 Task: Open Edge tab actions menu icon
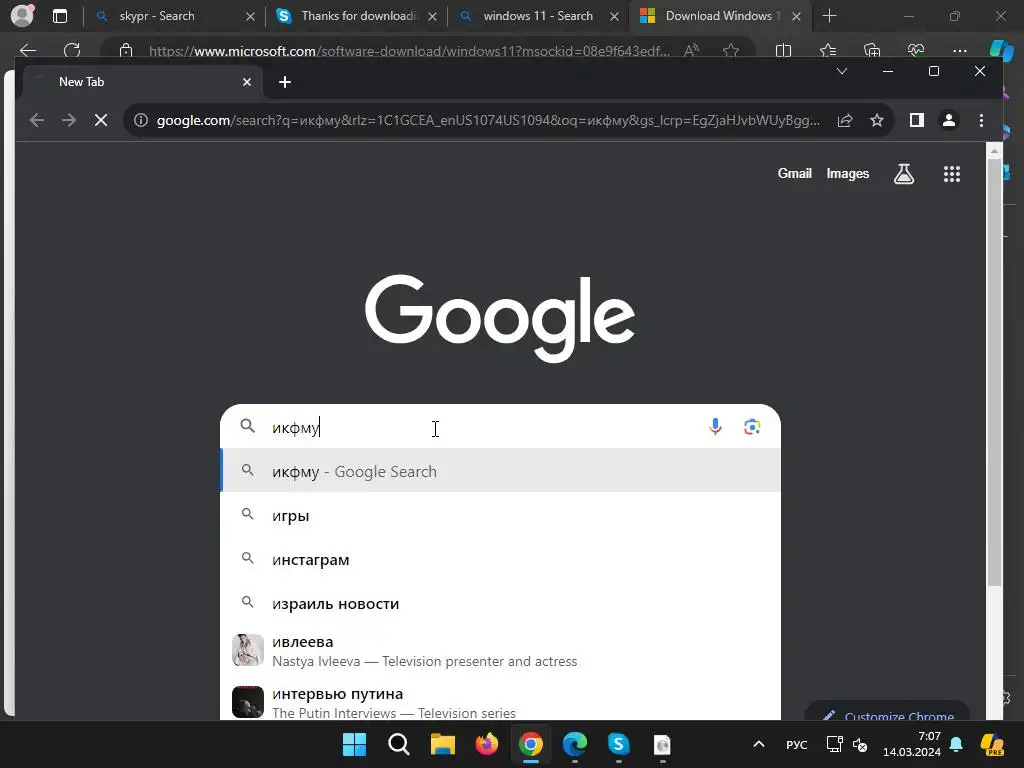click(59, 16)
